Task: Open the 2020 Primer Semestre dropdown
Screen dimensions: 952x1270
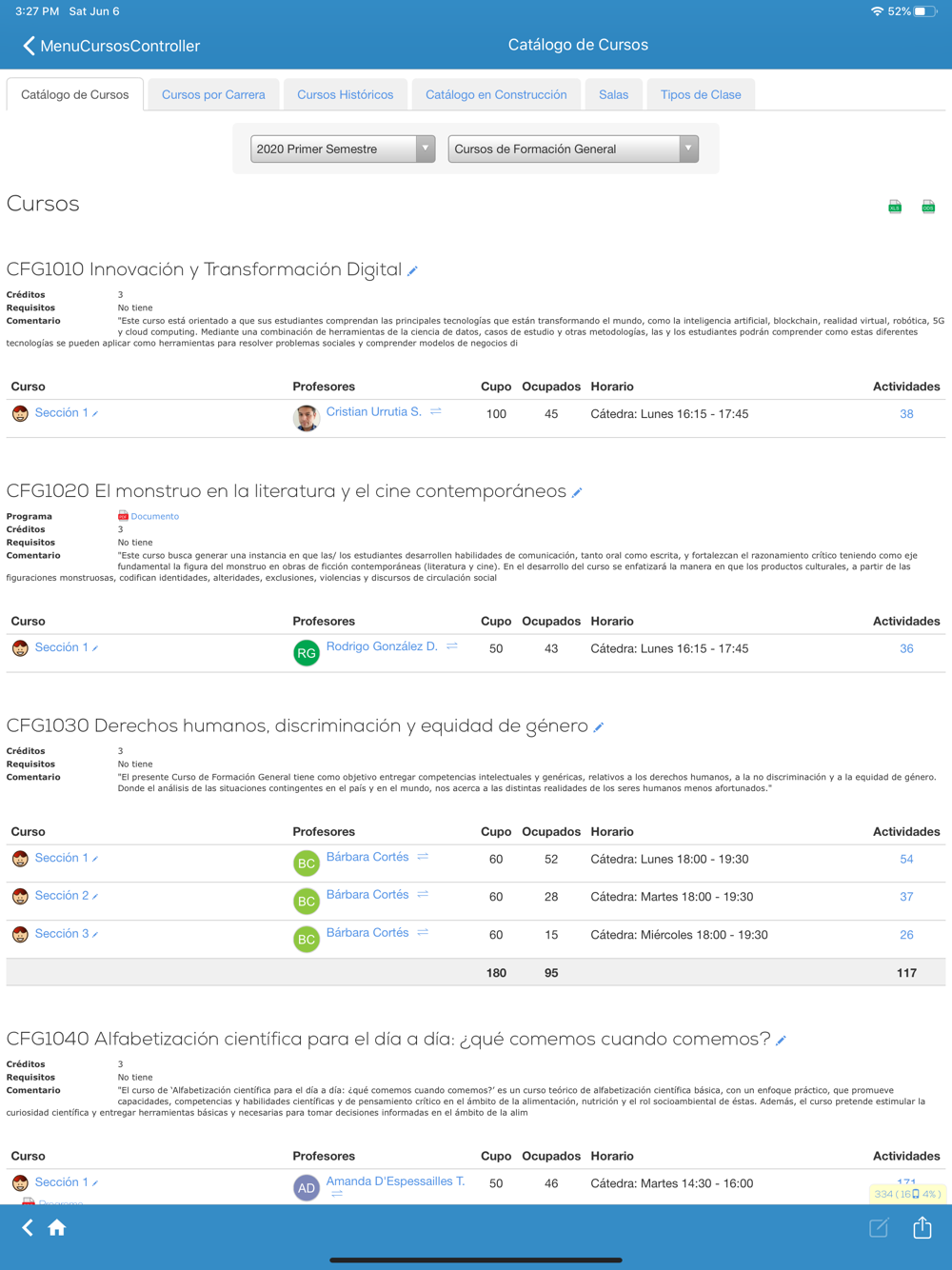Action: [343, 149]
